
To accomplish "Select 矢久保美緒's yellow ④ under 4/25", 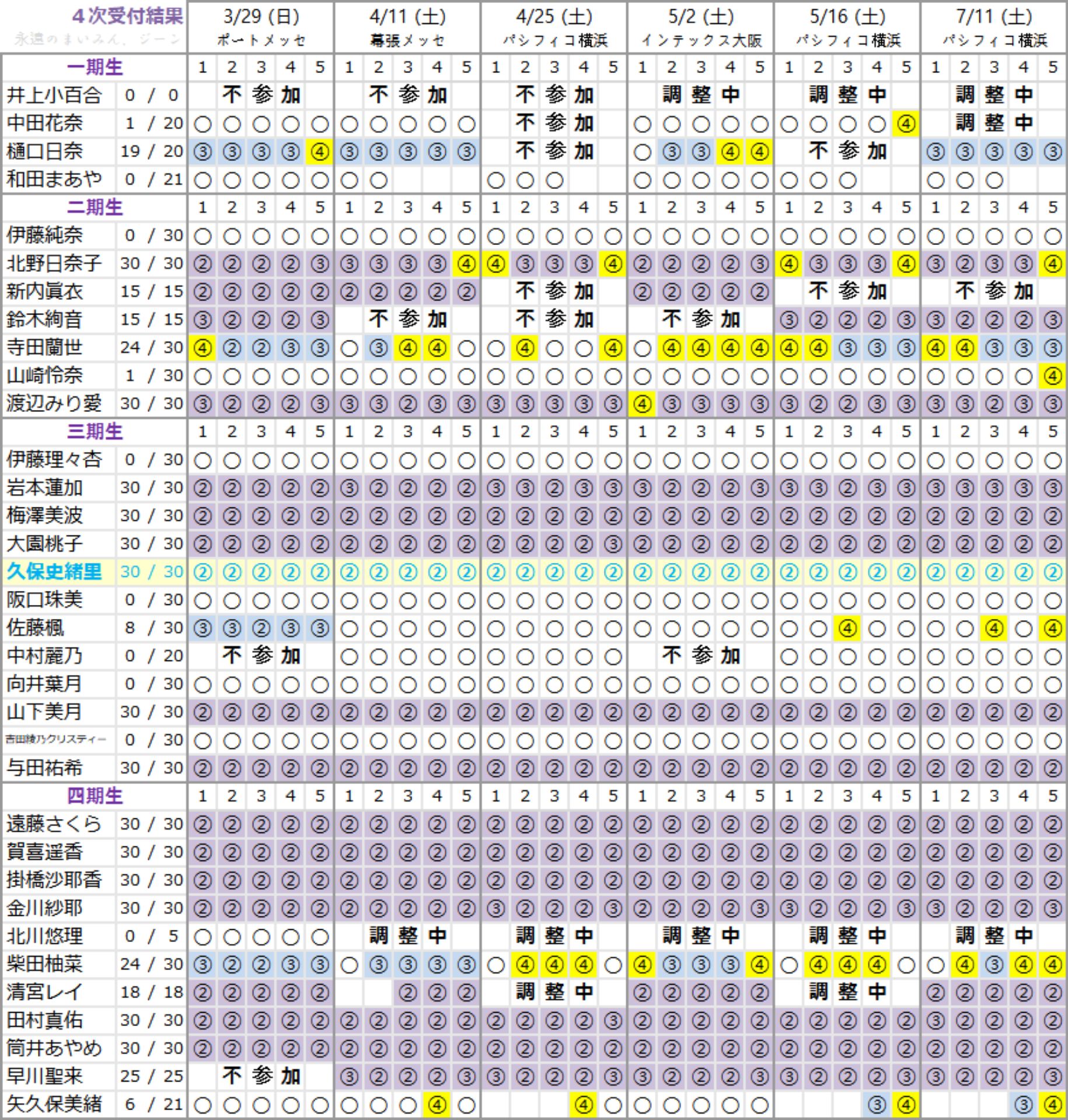I will (584, 1105).
